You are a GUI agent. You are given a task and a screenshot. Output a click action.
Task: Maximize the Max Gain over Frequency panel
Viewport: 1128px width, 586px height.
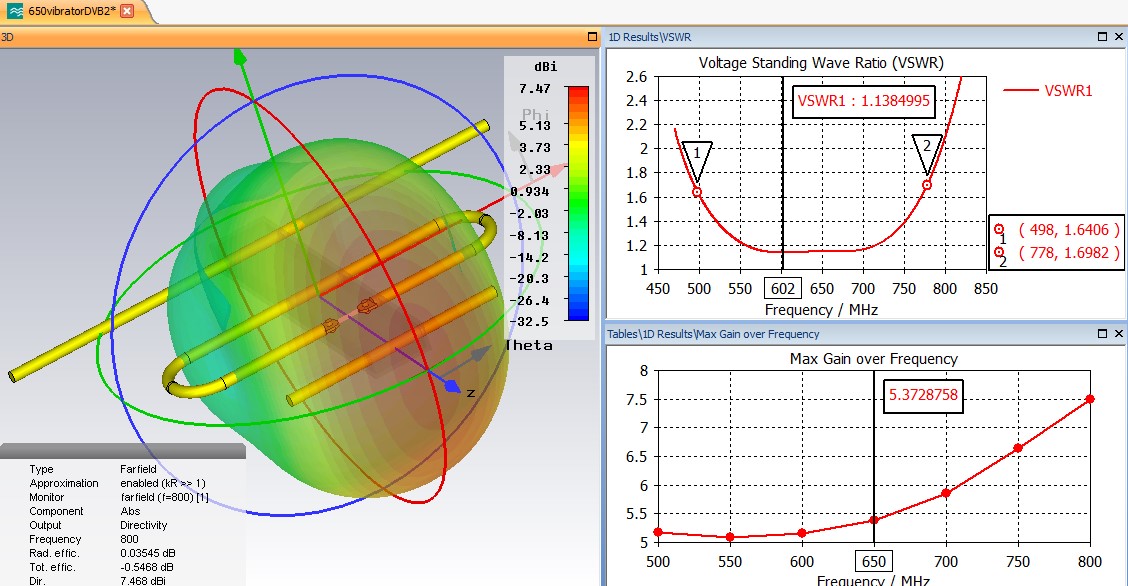point(1102,334)
